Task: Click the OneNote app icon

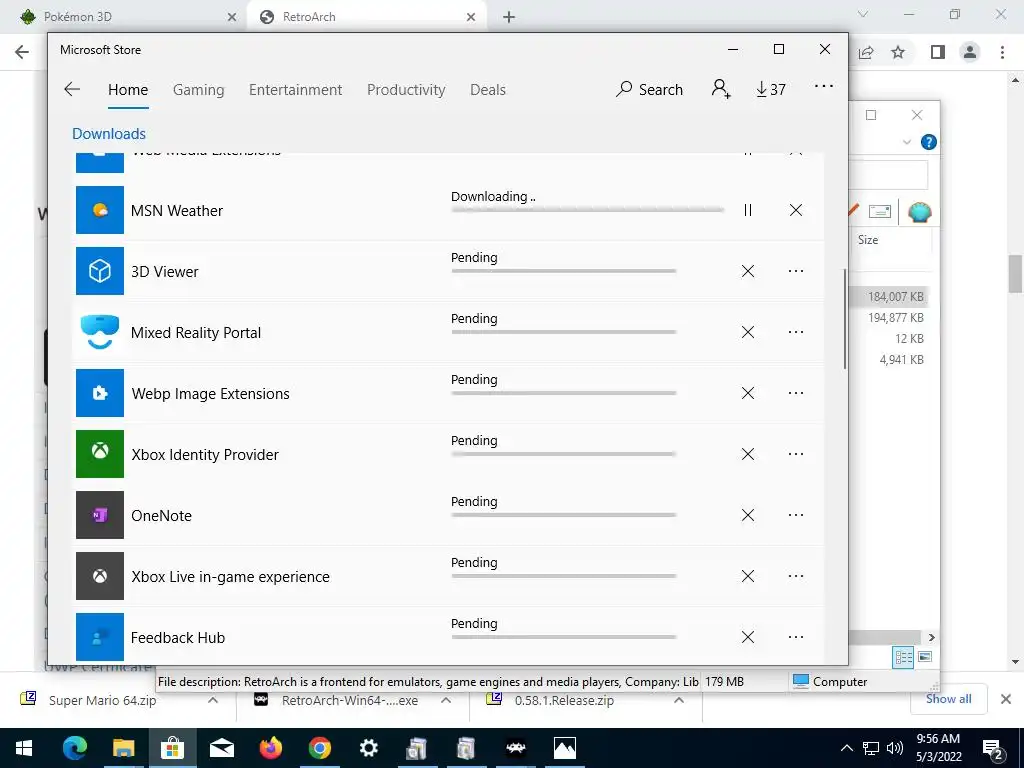Action: click(100, 515)
